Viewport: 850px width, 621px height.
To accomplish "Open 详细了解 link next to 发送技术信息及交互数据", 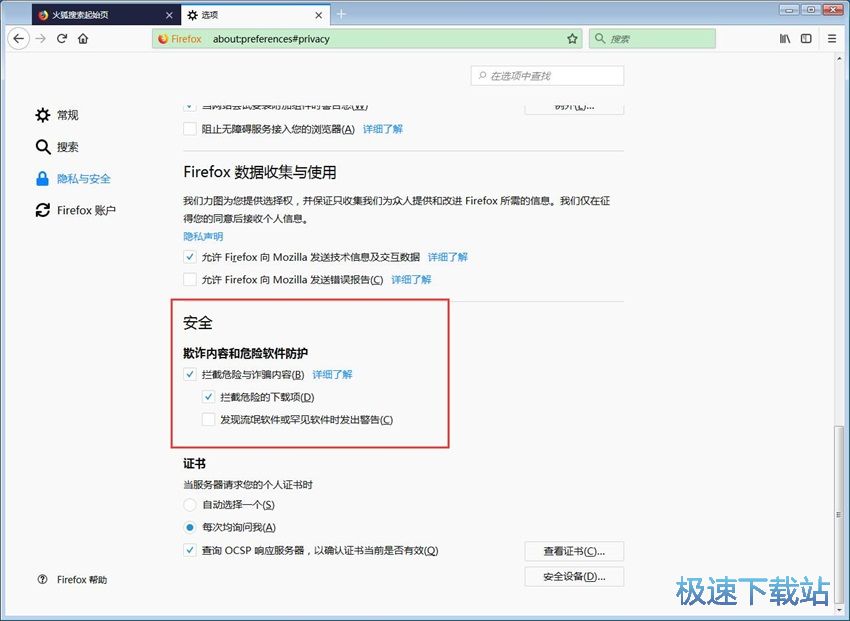I will [448, 257].
